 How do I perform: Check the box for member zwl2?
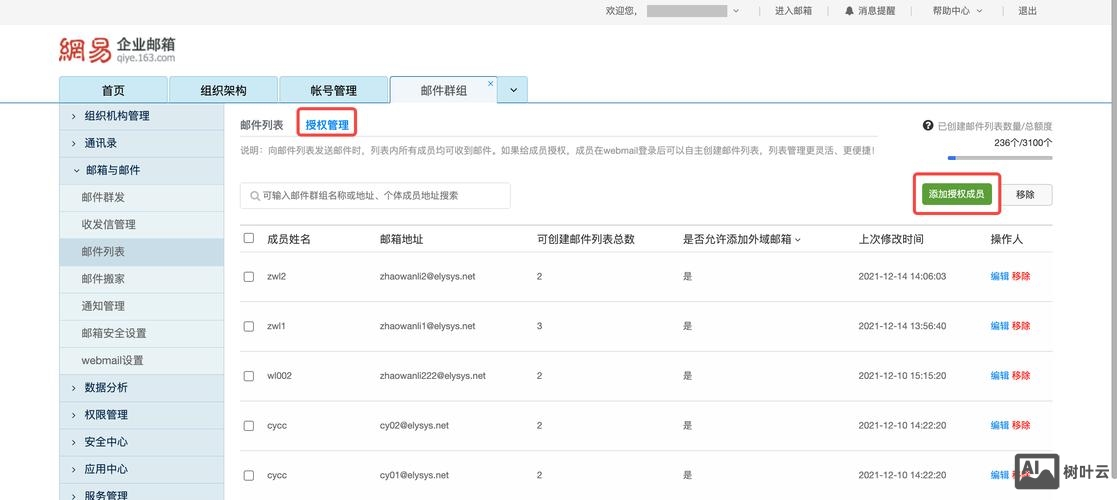click(x=249, y=276)
